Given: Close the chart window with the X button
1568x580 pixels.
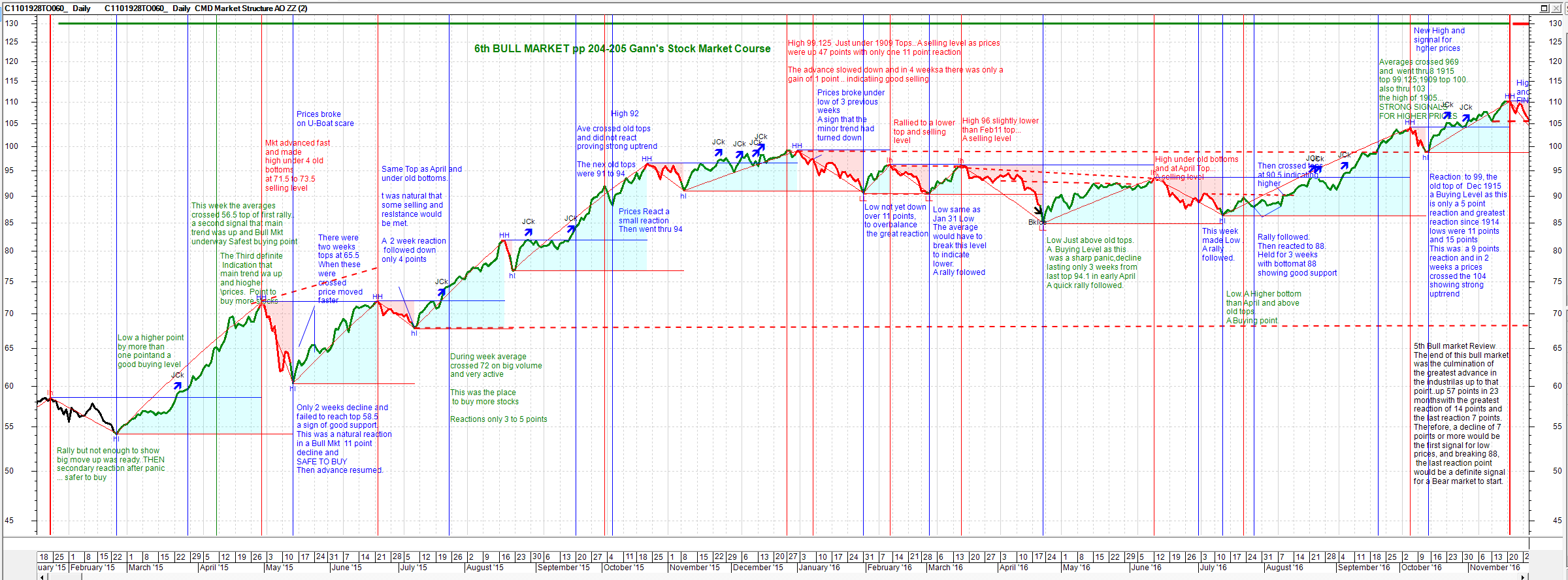Looking at the screenshot, I should [x=1555, y=8].
